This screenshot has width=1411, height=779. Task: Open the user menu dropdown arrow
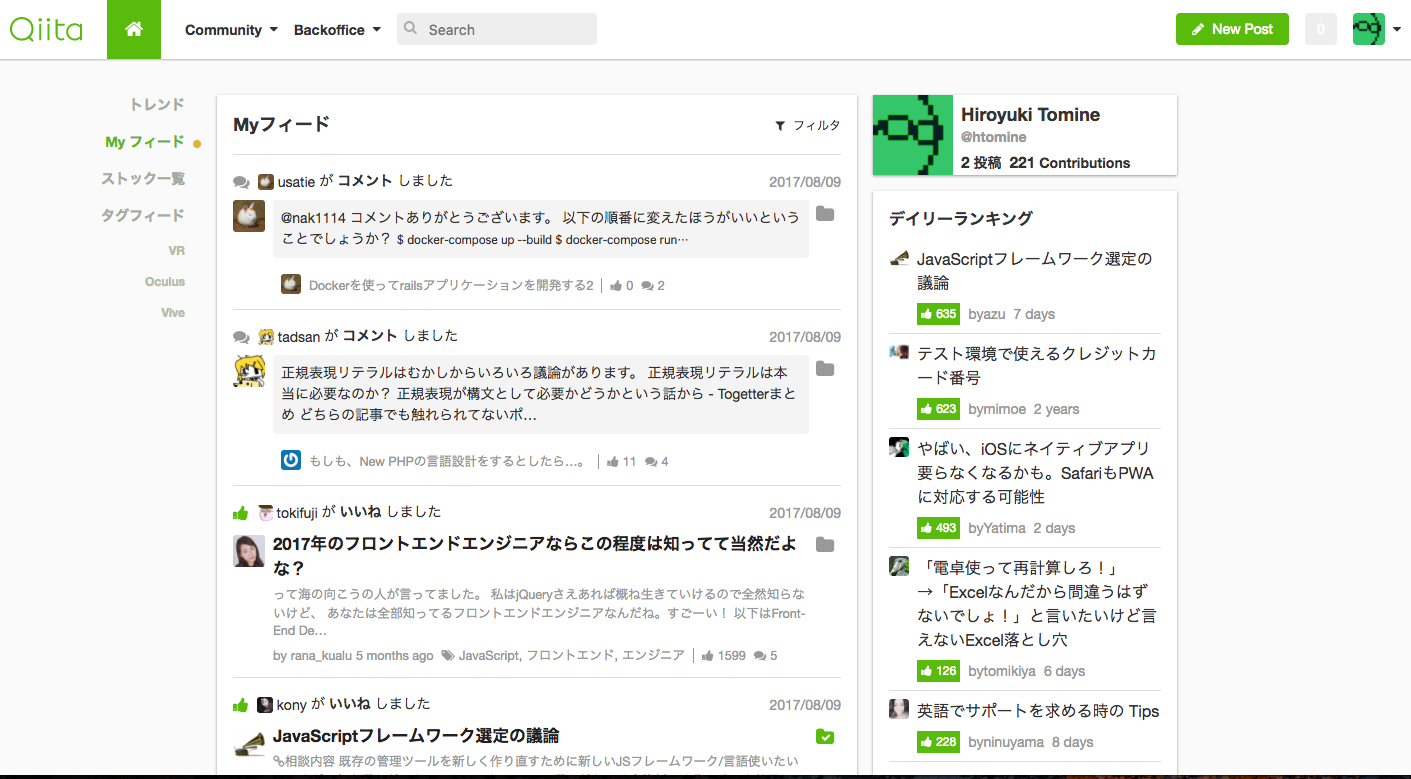[x=1396, y=30]
